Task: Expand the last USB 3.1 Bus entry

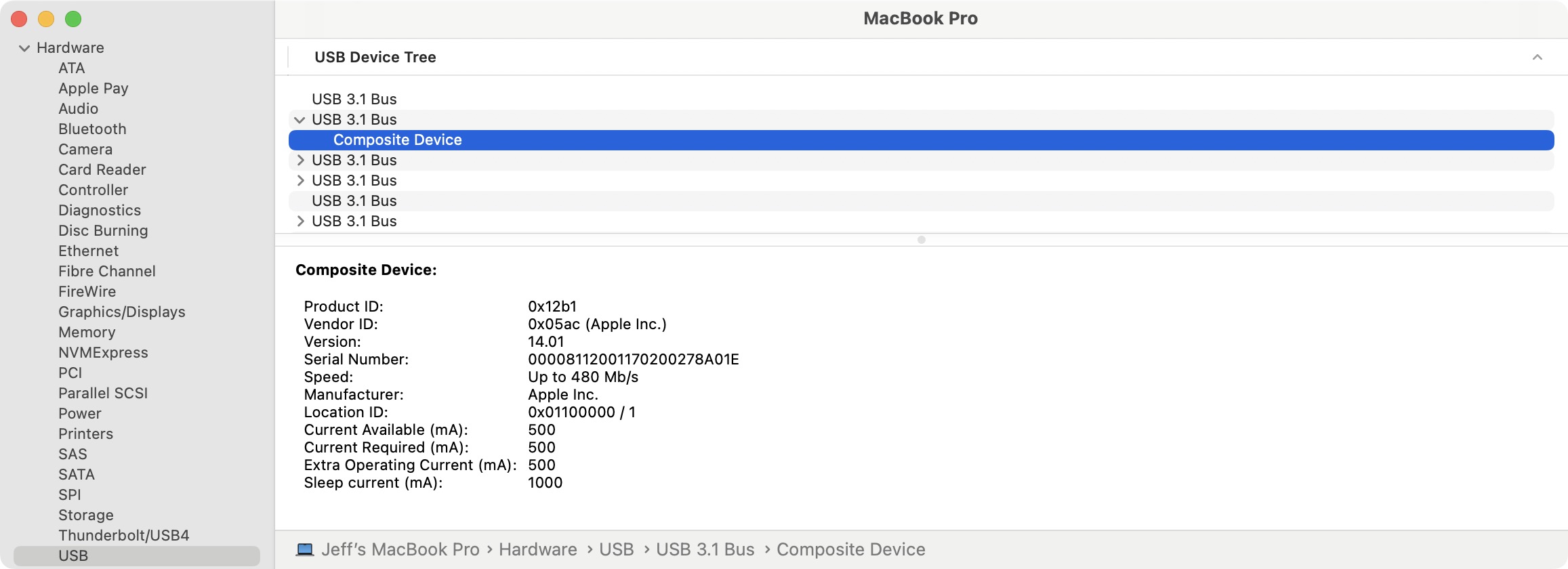Action: (x=300, y=222)
